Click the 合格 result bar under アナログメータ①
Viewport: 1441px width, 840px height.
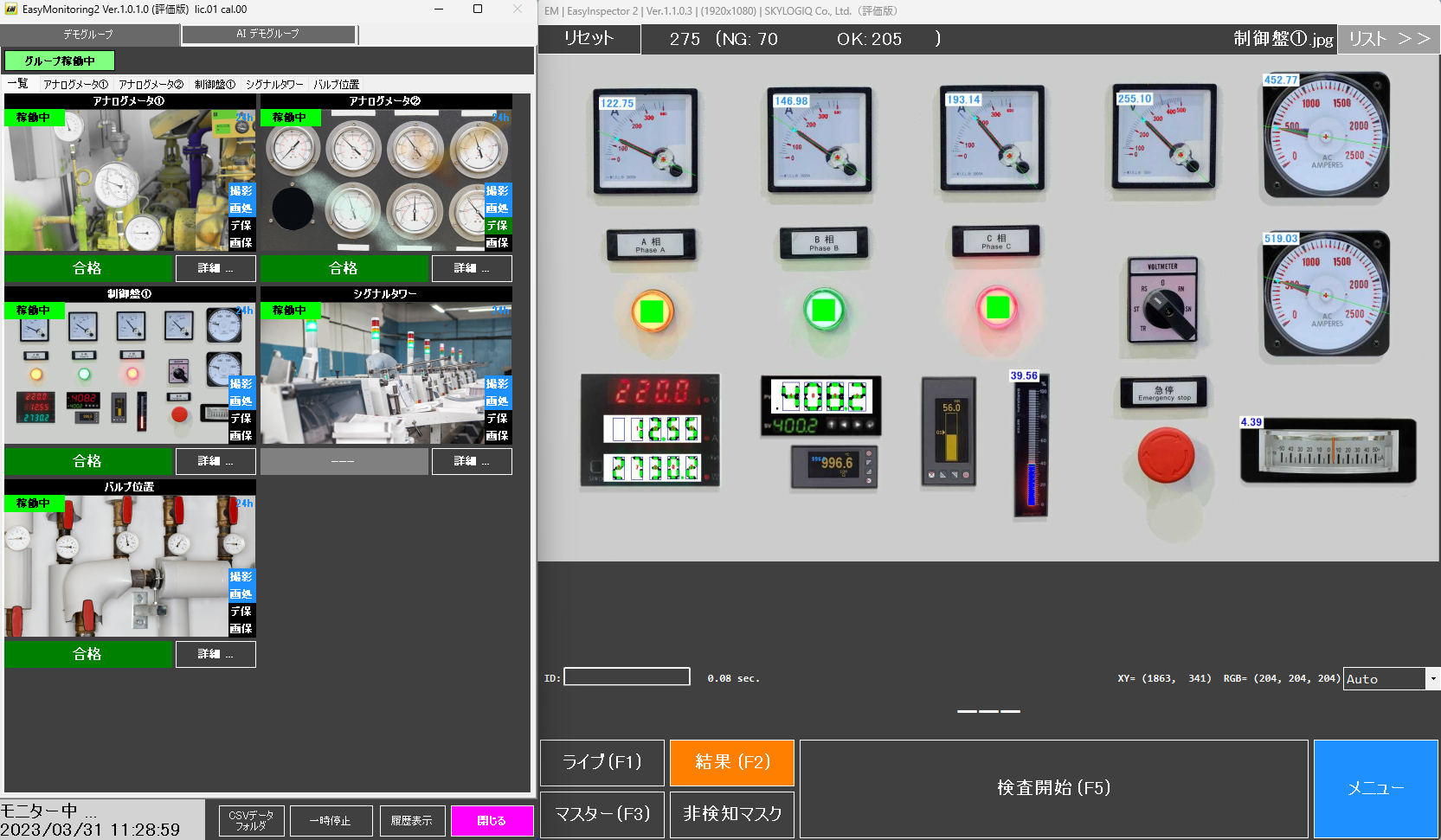click(88, 268)
